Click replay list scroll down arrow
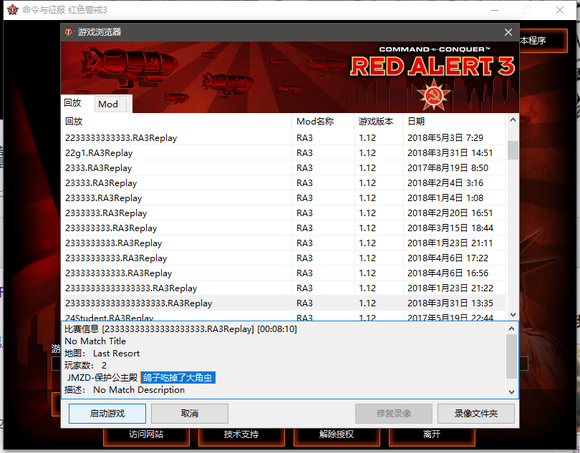This screenshot has width=580, height=453. tap(513, 315)
